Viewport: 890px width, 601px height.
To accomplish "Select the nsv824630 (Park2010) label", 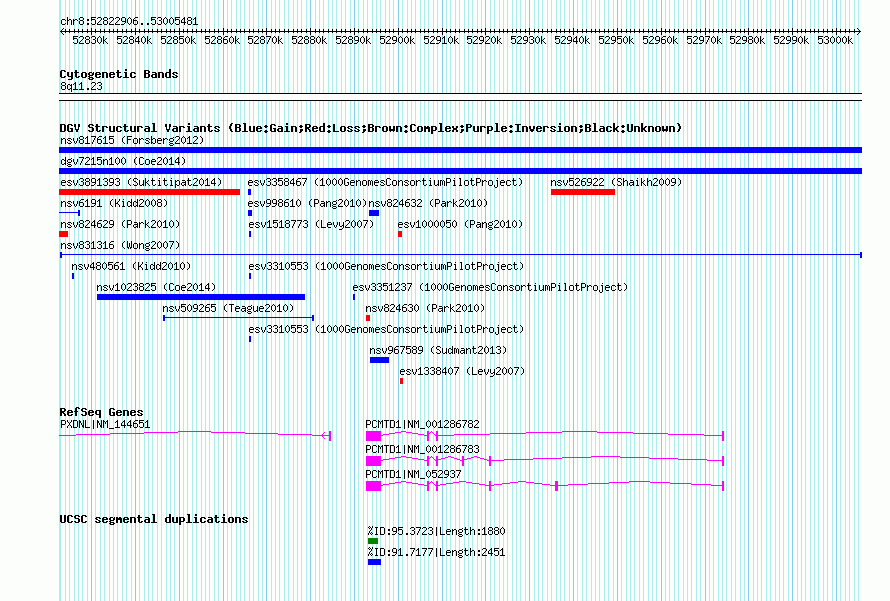I will pos(425,308).
